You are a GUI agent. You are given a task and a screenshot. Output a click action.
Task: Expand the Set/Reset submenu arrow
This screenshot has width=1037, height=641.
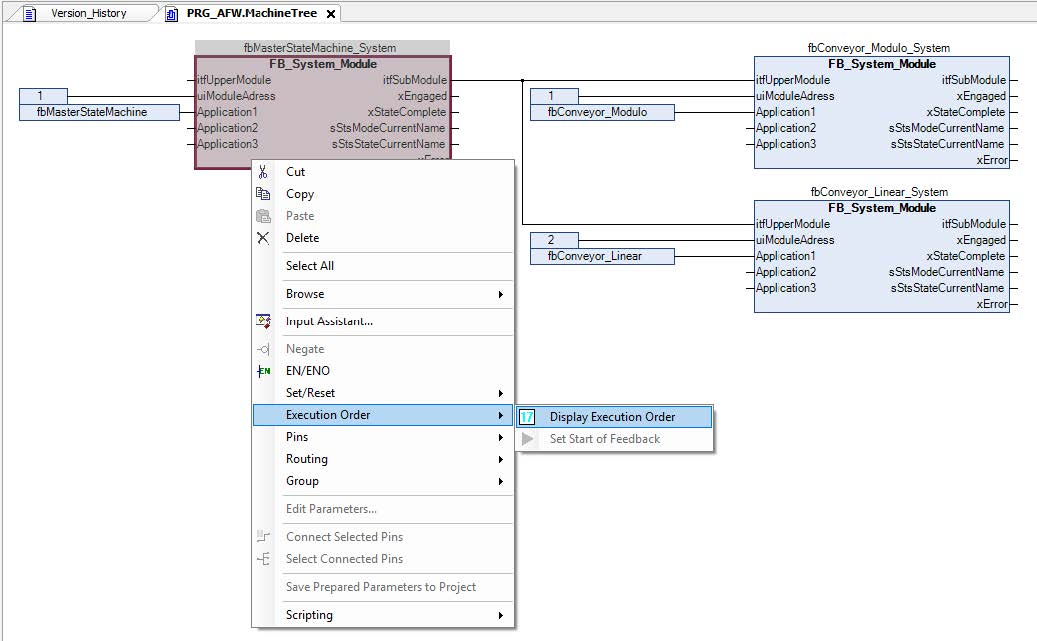(x=500, y=393)
